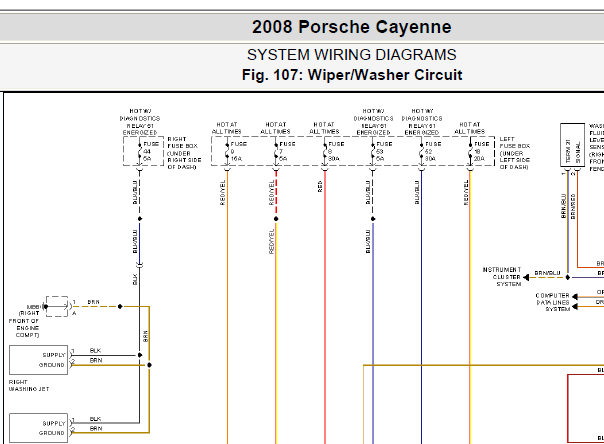Click the Right Washing Jet component box
604x444 pixels.
[39, 360]
